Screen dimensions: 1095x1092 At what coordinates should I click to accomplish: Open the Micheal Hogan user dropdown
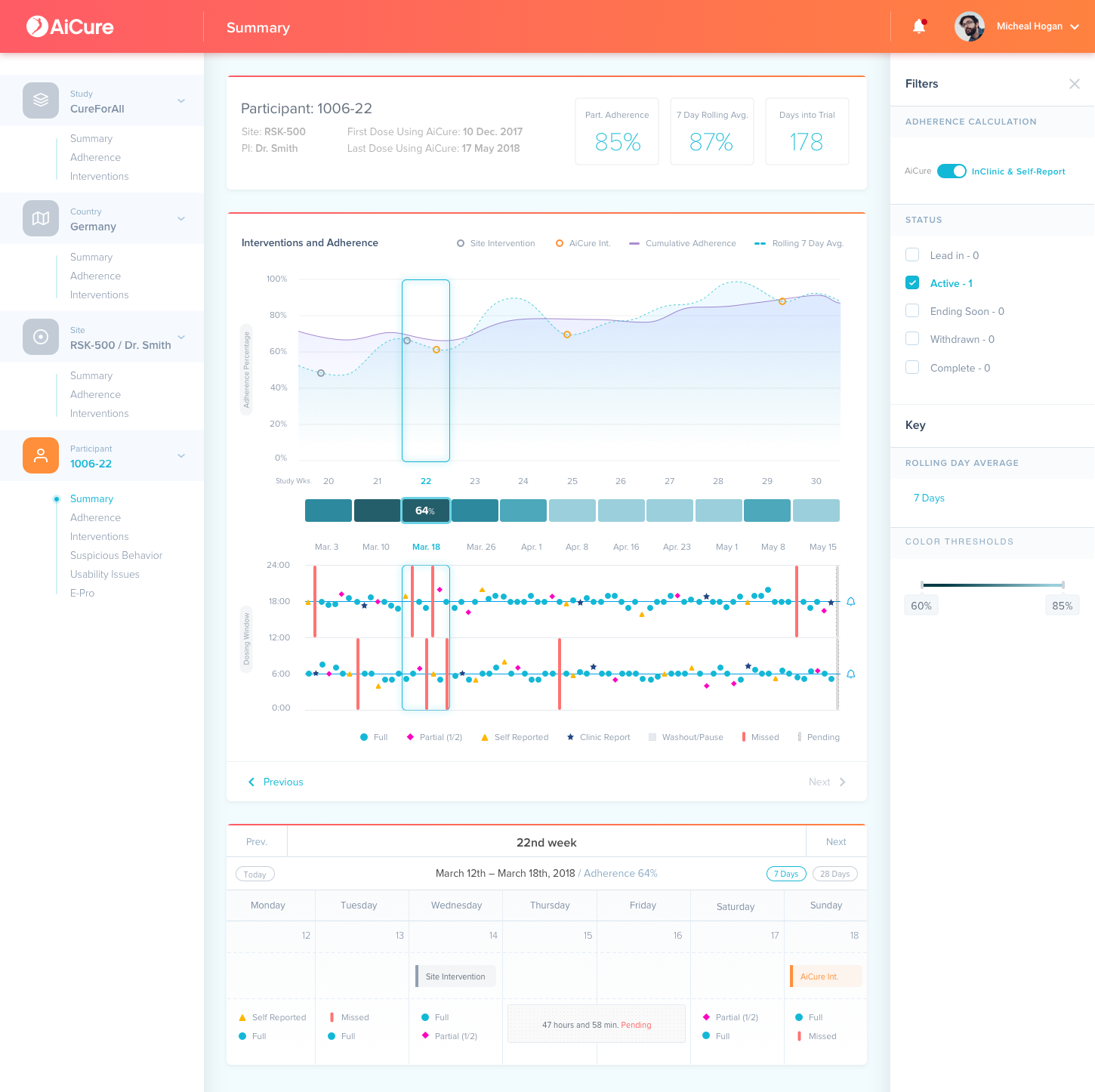[1075, 26]
